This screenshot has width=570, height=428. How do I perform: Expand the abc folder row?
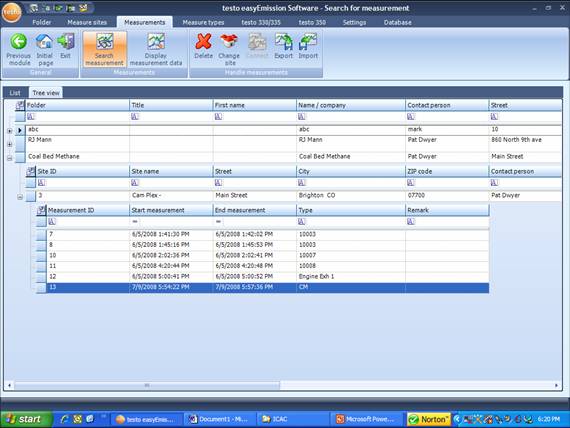tap(9, 131)
